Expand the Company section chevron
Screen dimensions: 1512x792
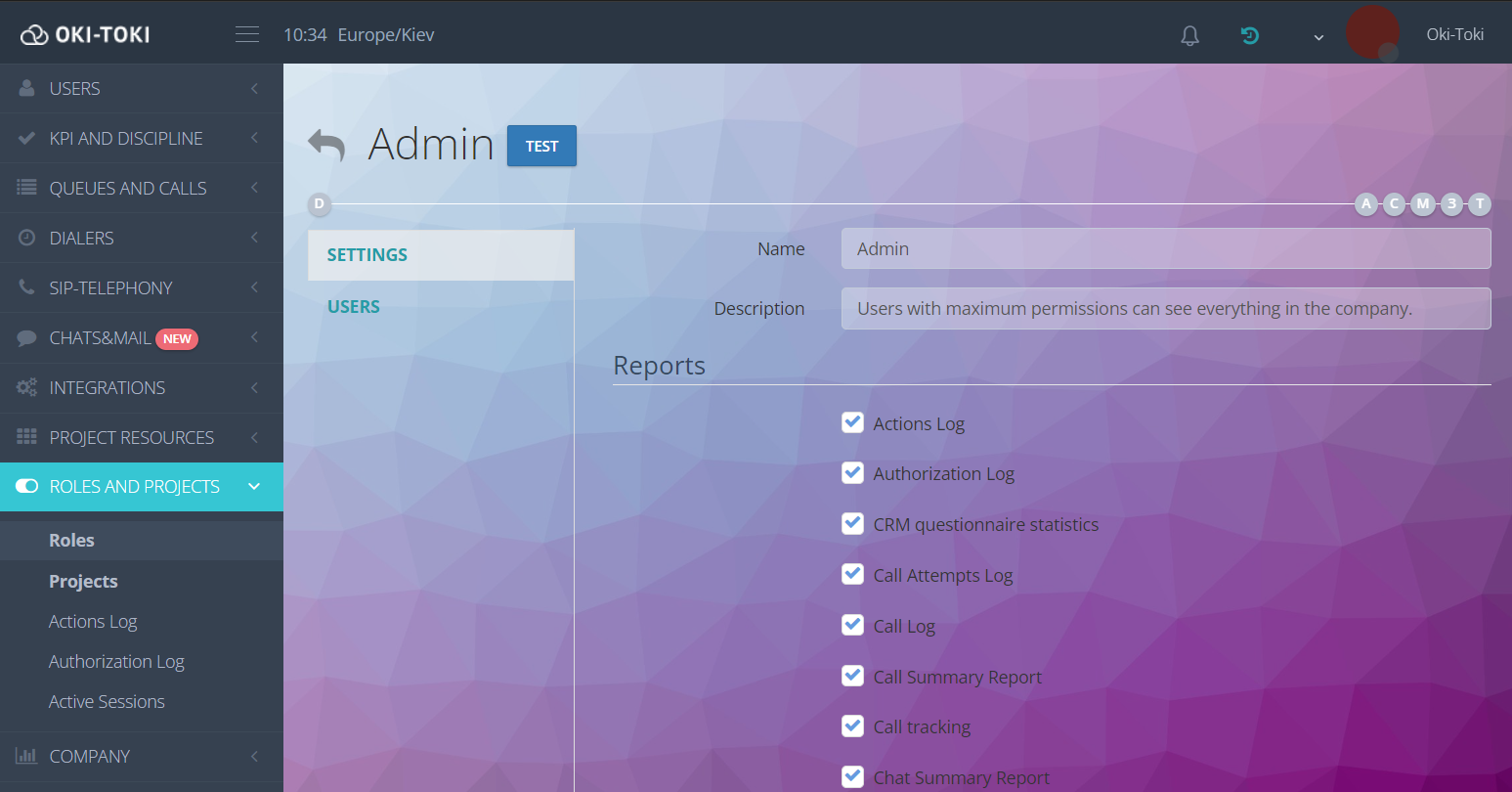[254, 756]
